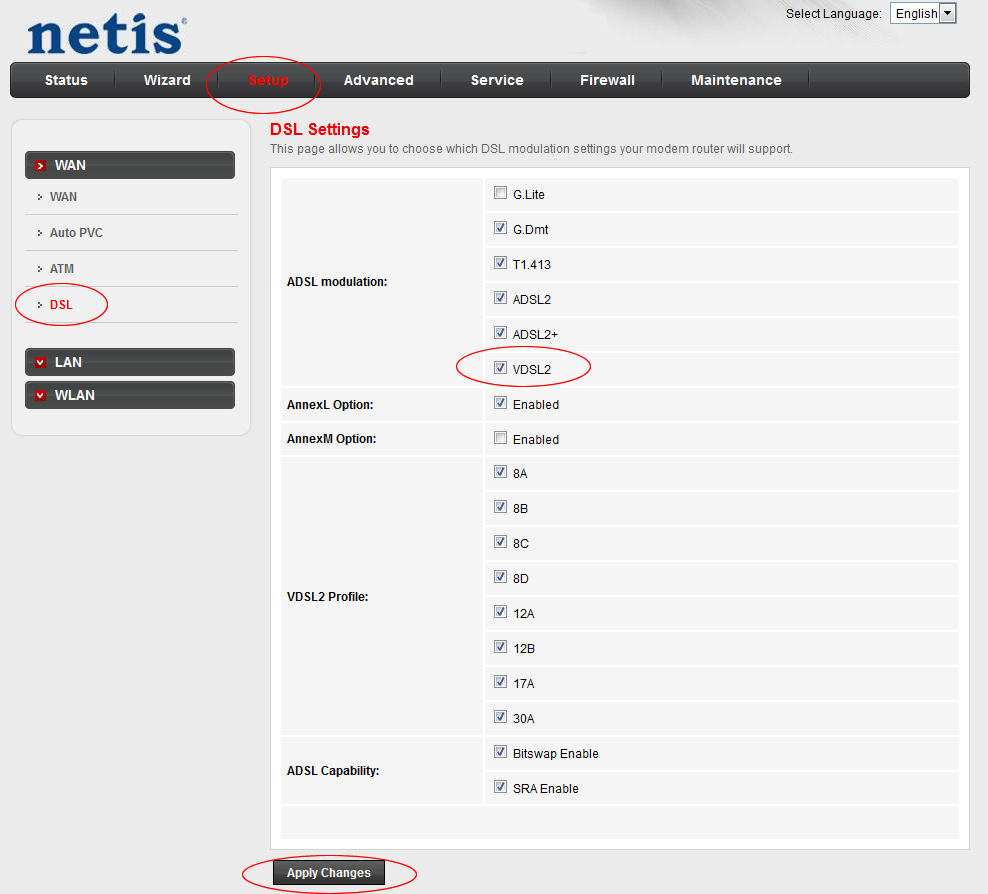Enable the G.Lite modulation checkbox
988x894 pixels.
pyautogui.click(x=500, y=192)
